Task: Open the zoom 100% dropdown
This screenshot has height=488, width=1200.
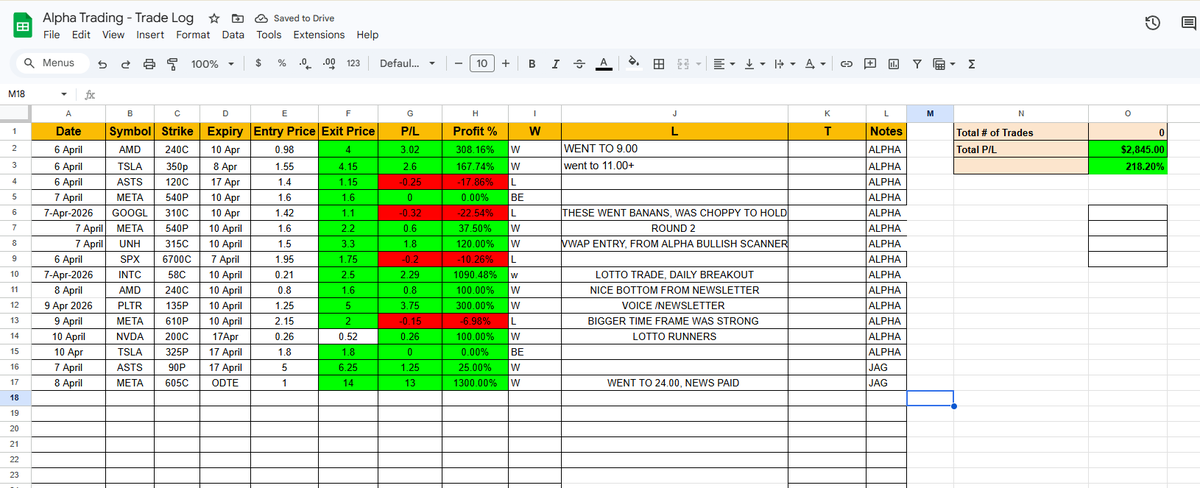Action: pyautogui.click(x=213, y=63)
